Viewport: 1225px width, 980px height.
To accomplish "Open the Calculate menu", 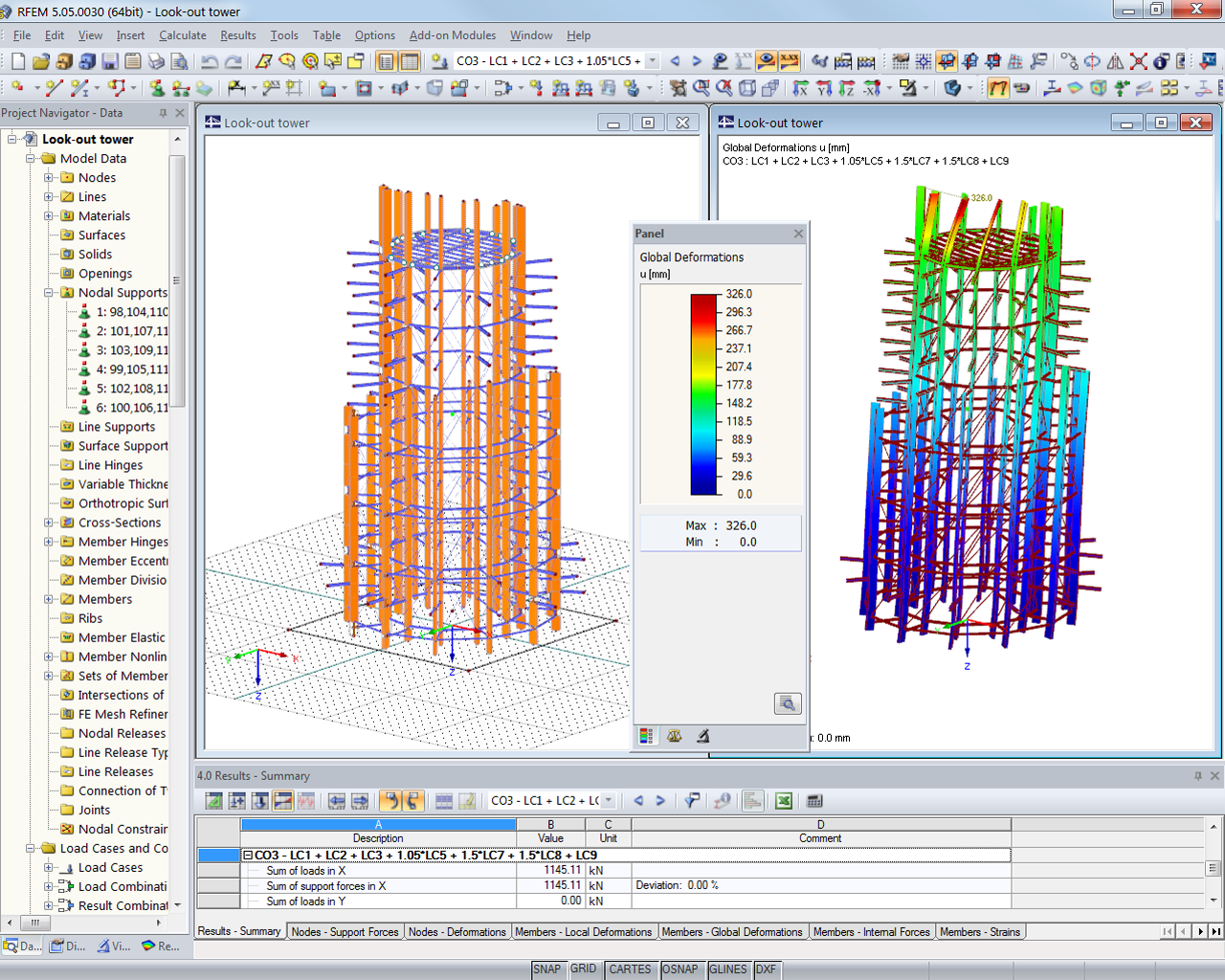I will tap(182, 35).
